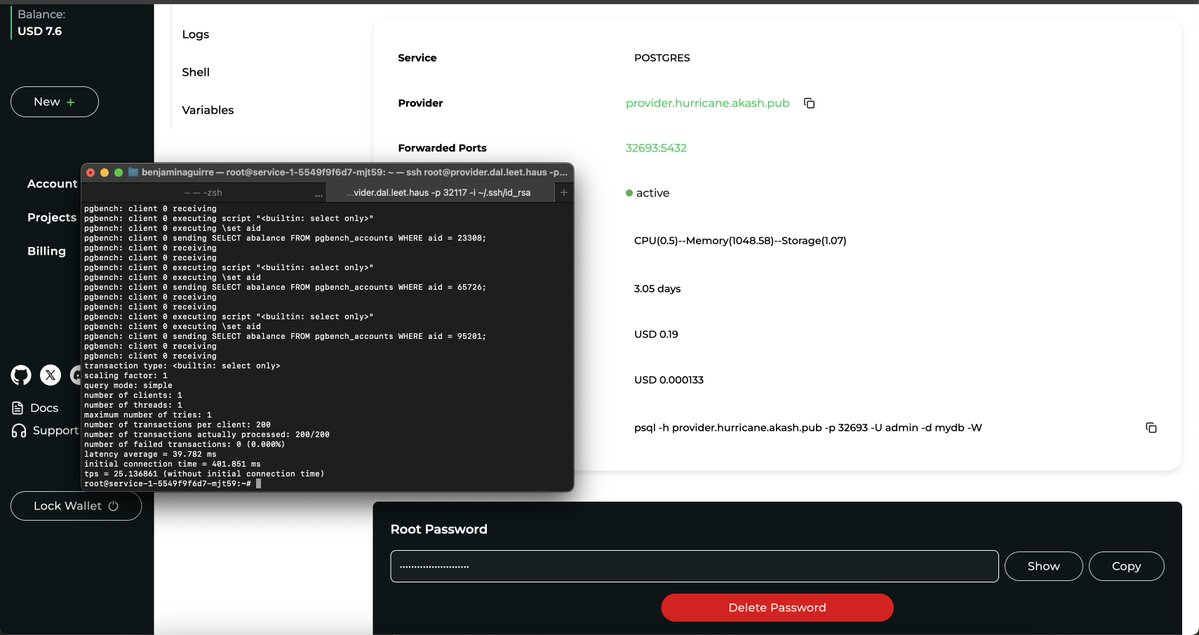Viewport: 1199px width, 635px height.
Task: Click the terminal line with aid = 95201
Action: click(285, 337)
